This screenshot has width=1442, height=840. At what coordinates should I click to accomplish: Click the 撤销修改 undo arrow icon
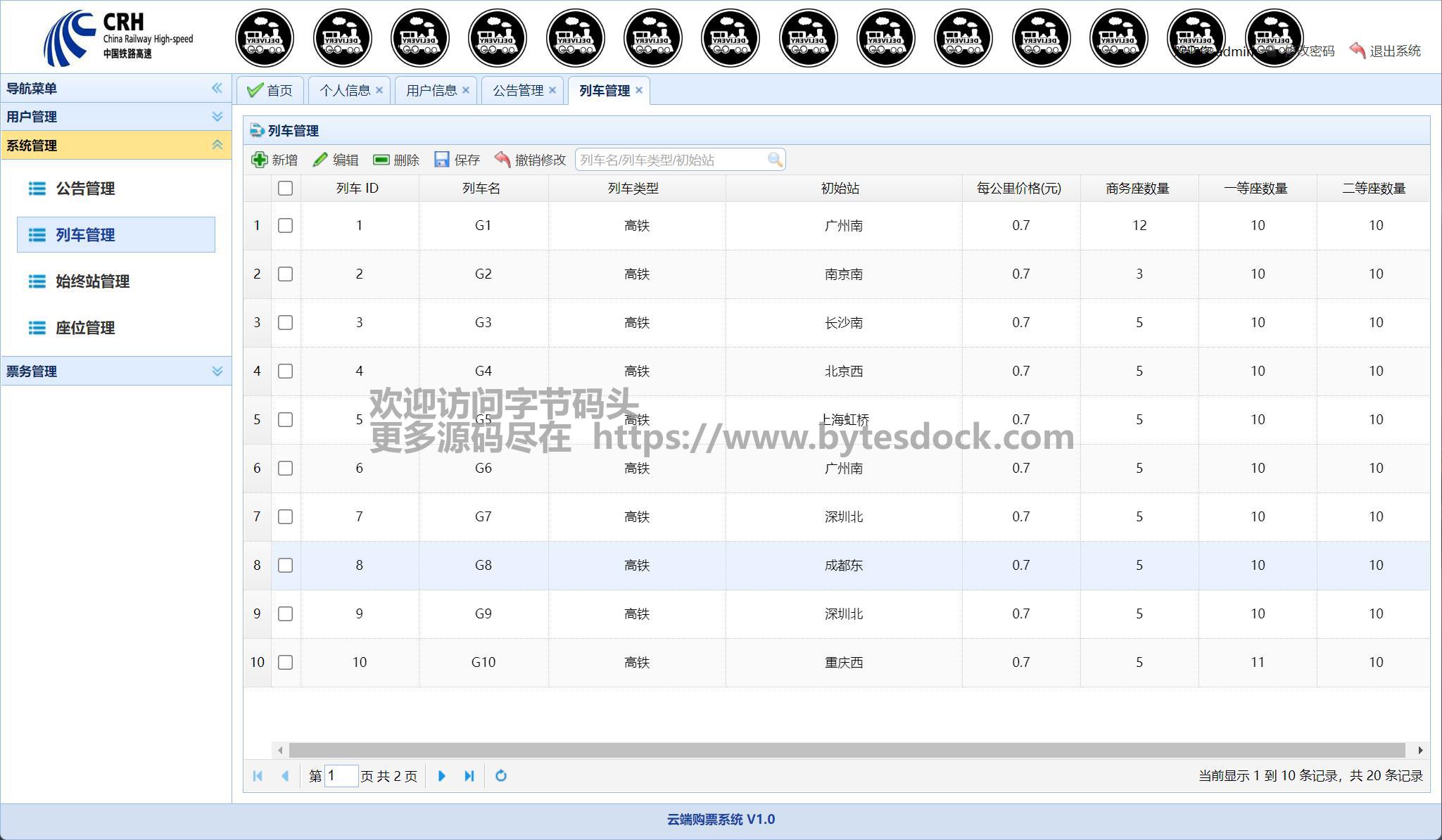point(502,160)
